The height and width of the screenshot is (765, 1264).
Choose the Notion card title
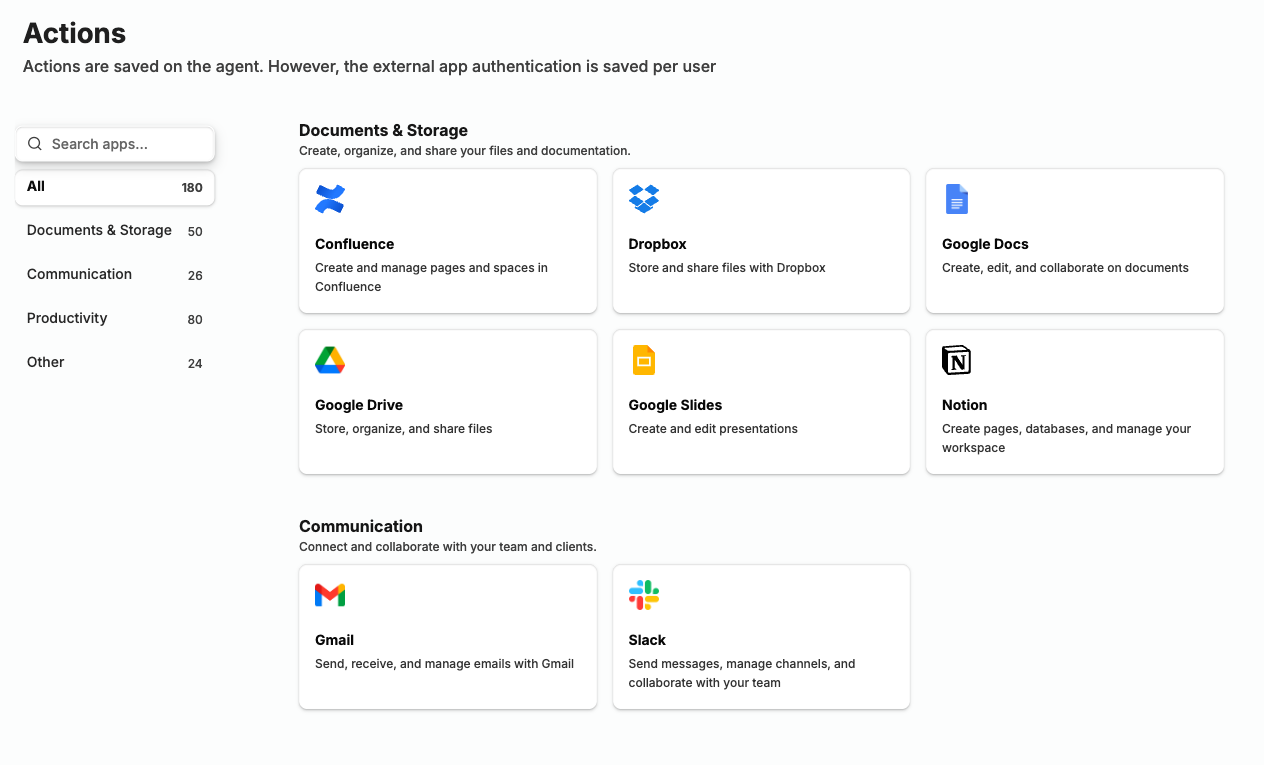[964, 405]
